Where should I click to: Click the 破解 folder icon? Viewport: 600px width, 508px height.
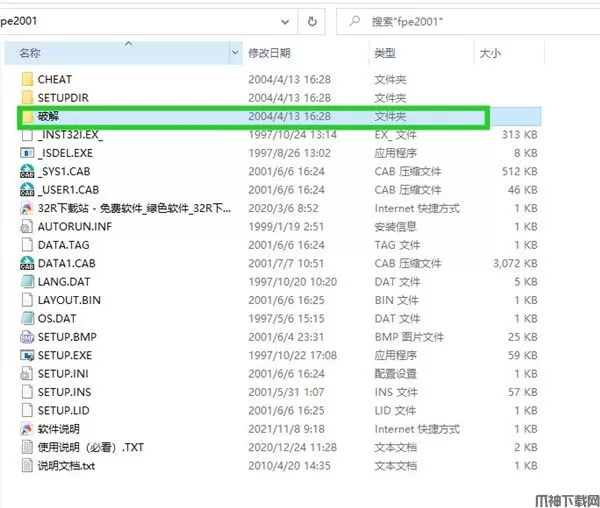[x=27, y=116]
